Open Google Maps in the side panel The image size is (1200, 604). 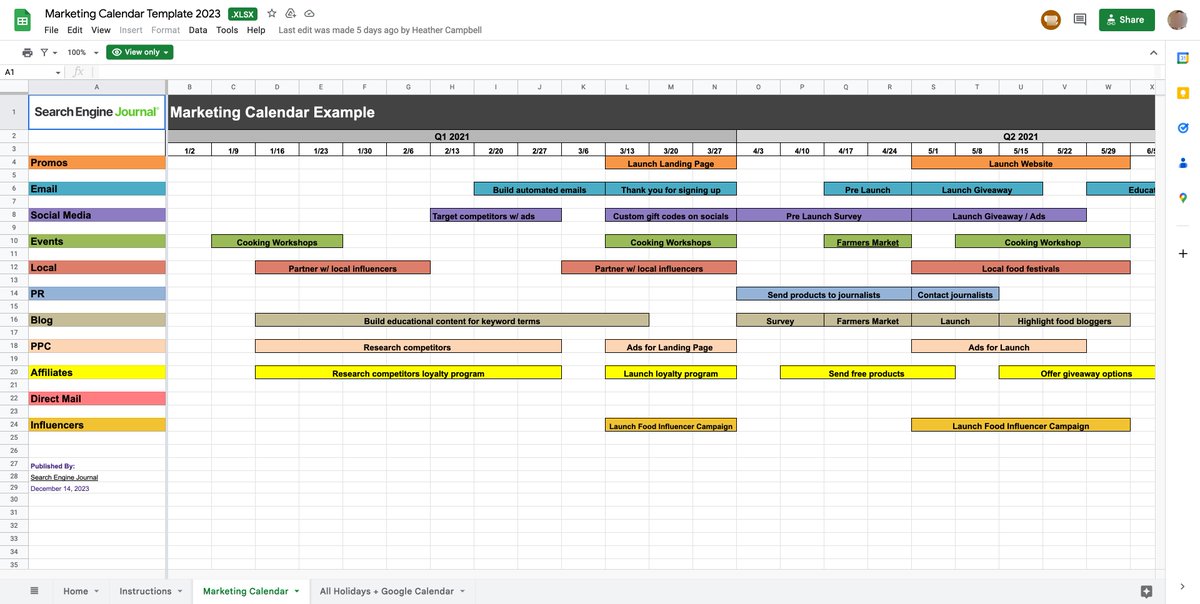point(1181,197)
